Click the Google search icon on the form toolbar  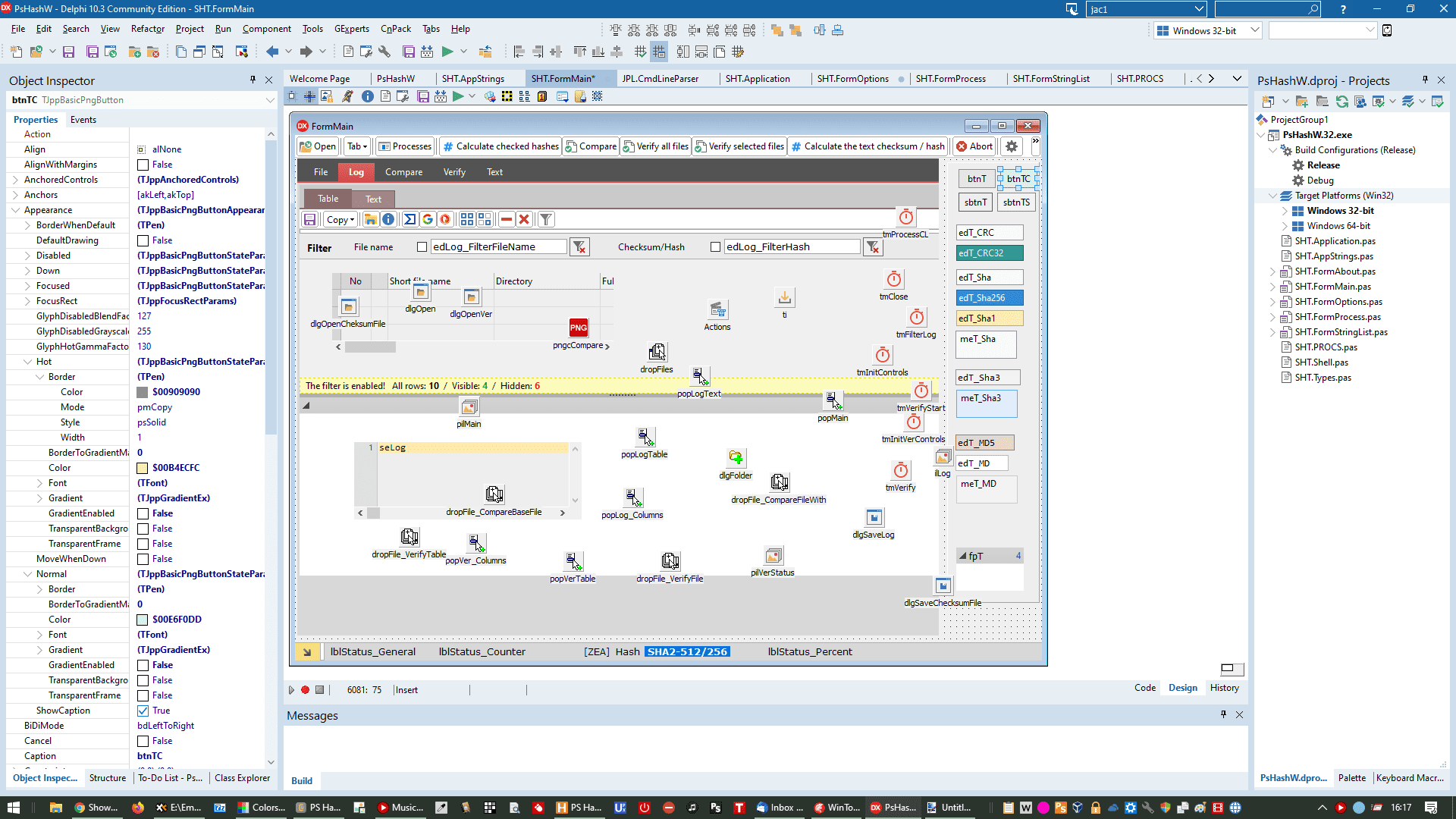[428, 219]
